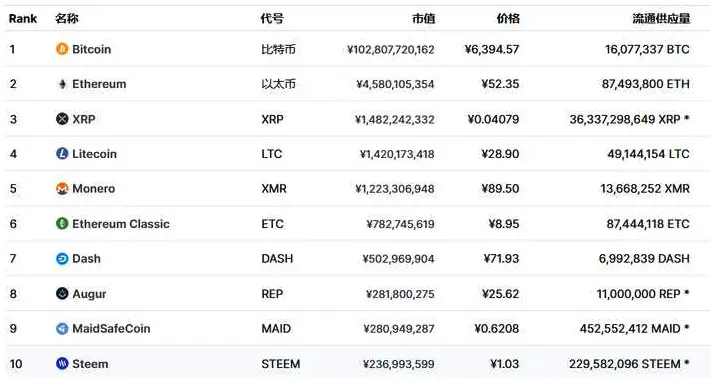Click the green Ethereum Classic icon
Screen dimensions: 712x382
coord(62,223)
